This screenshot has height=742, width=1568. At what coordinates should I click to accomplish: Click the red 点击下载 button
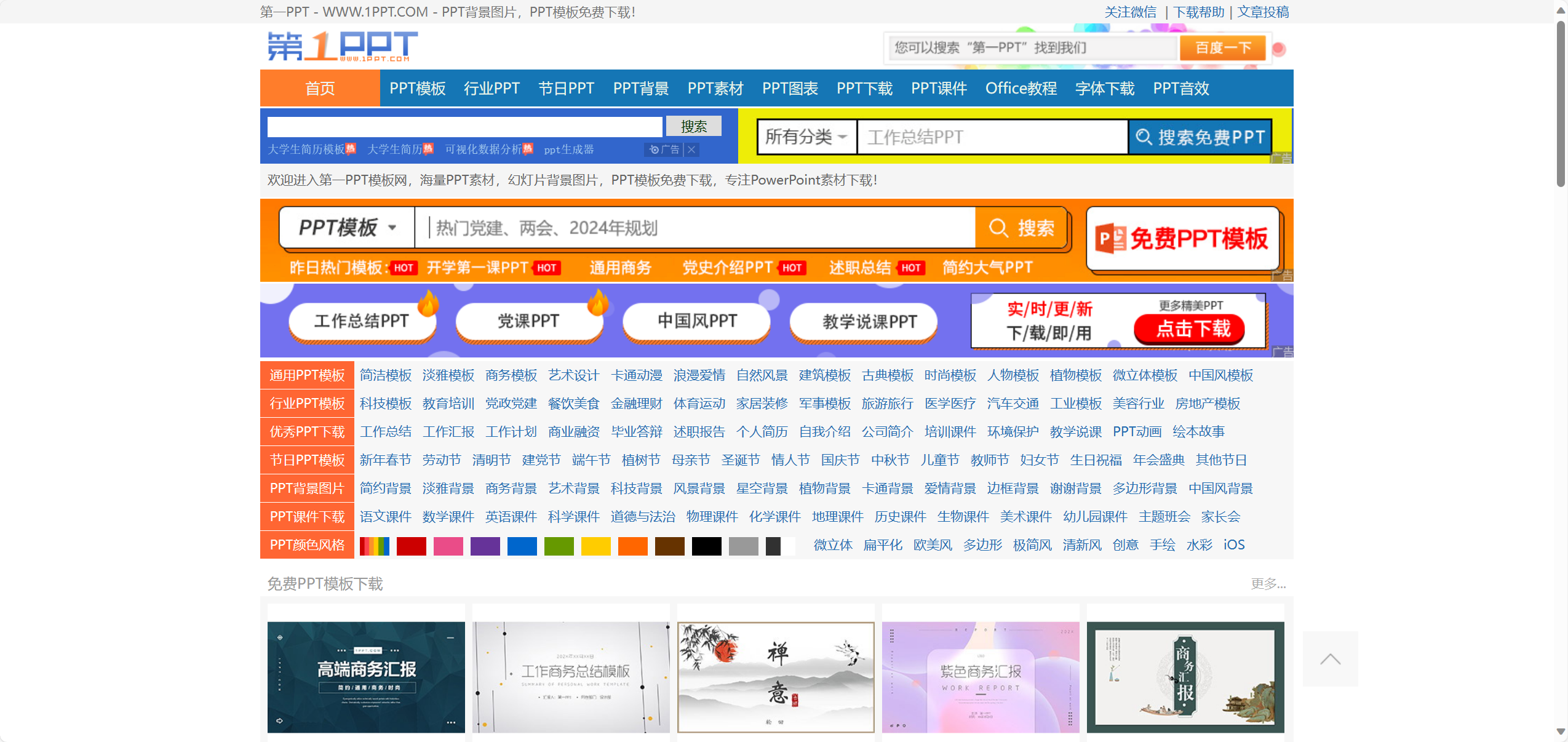click(x=1189, y=329)
